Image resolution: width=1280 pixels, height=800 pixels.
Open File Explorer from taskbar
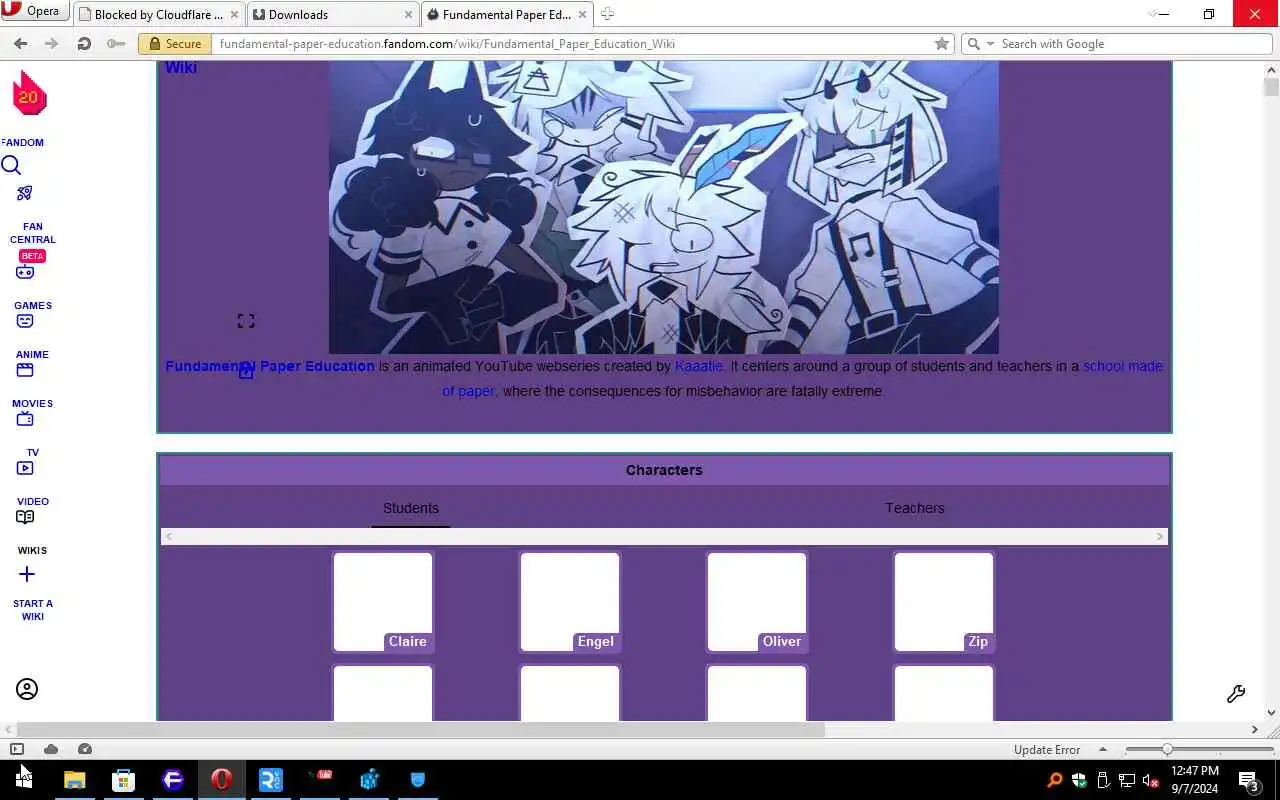[74, 779]
